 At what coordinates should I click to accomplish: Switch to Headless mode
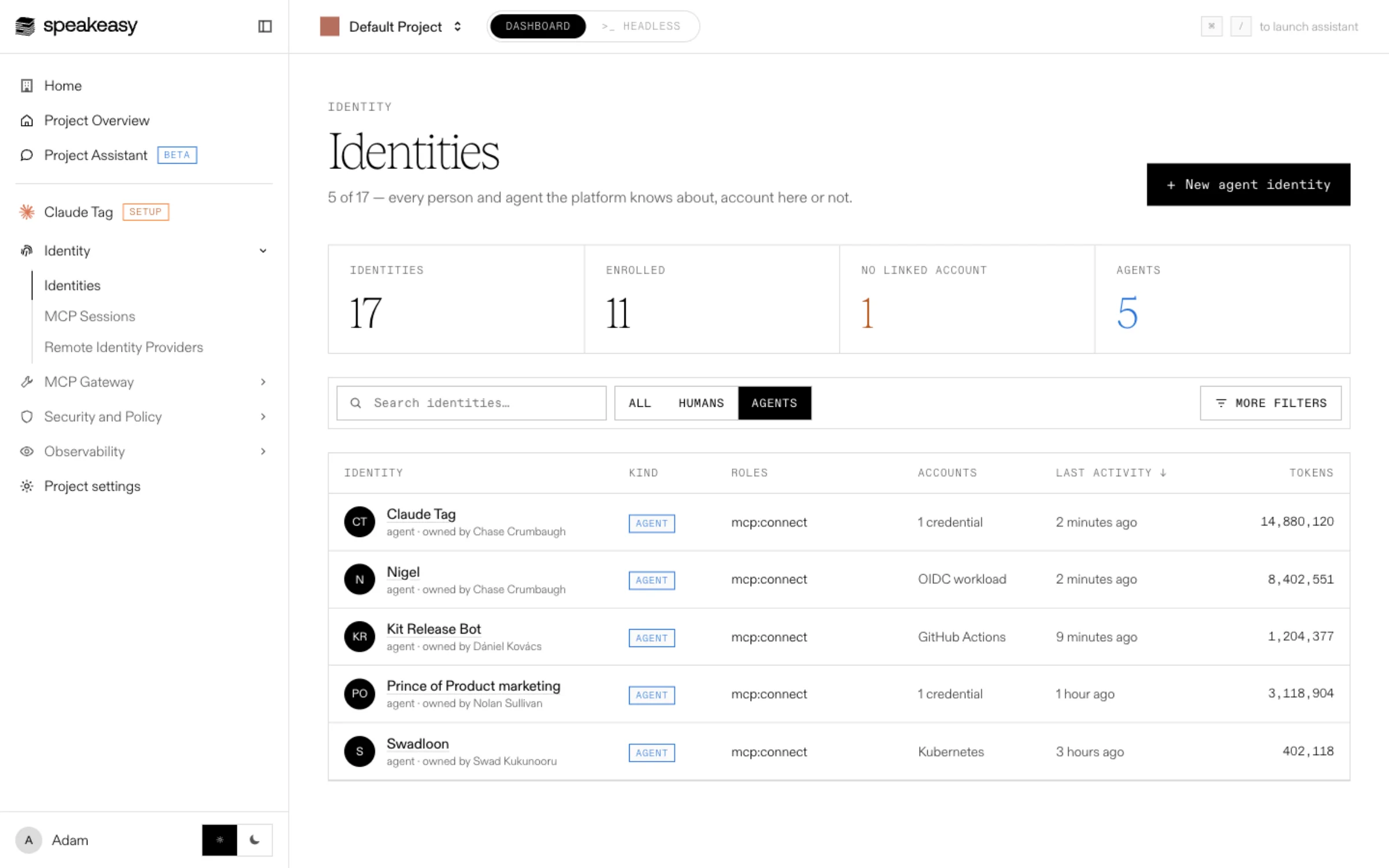(x=641, y=26)
